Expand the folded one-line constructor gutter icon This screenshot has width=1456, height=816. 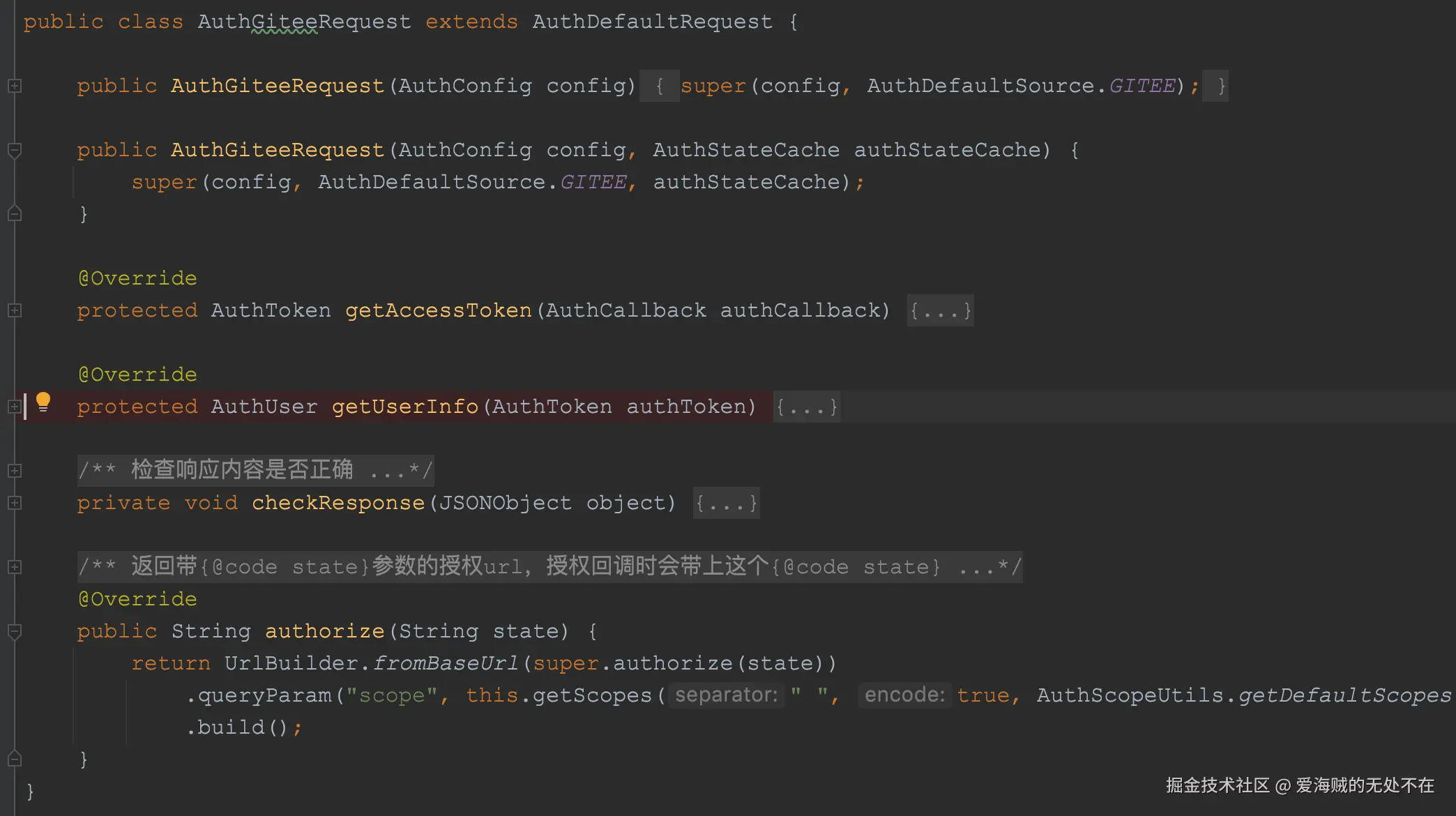(15, 86)
